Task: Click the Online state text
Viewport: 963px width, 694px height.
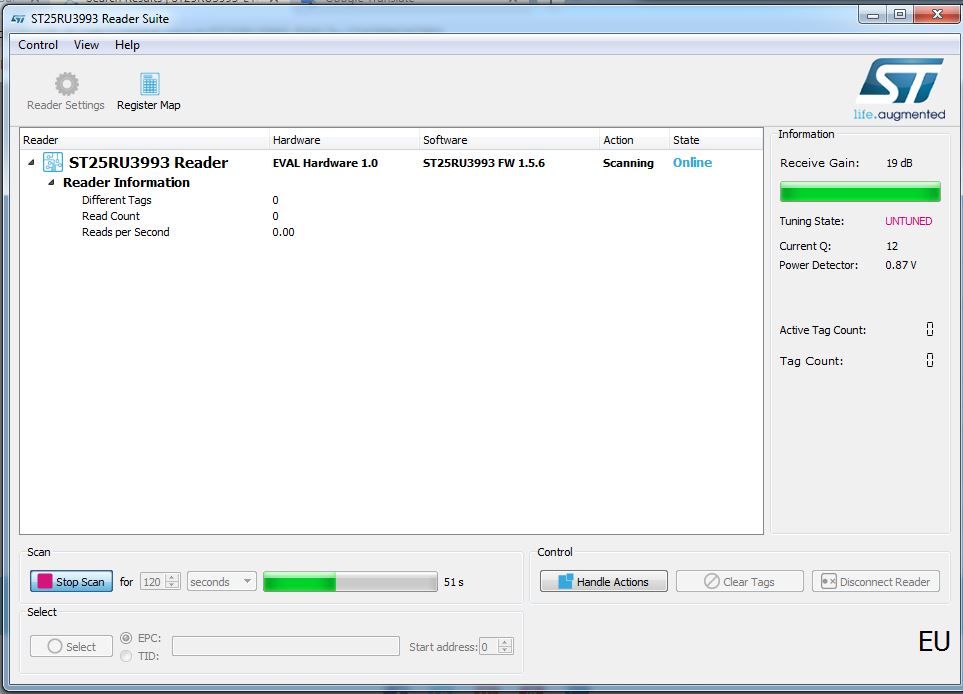Action: pyautogui.click(x=692, y=163)
